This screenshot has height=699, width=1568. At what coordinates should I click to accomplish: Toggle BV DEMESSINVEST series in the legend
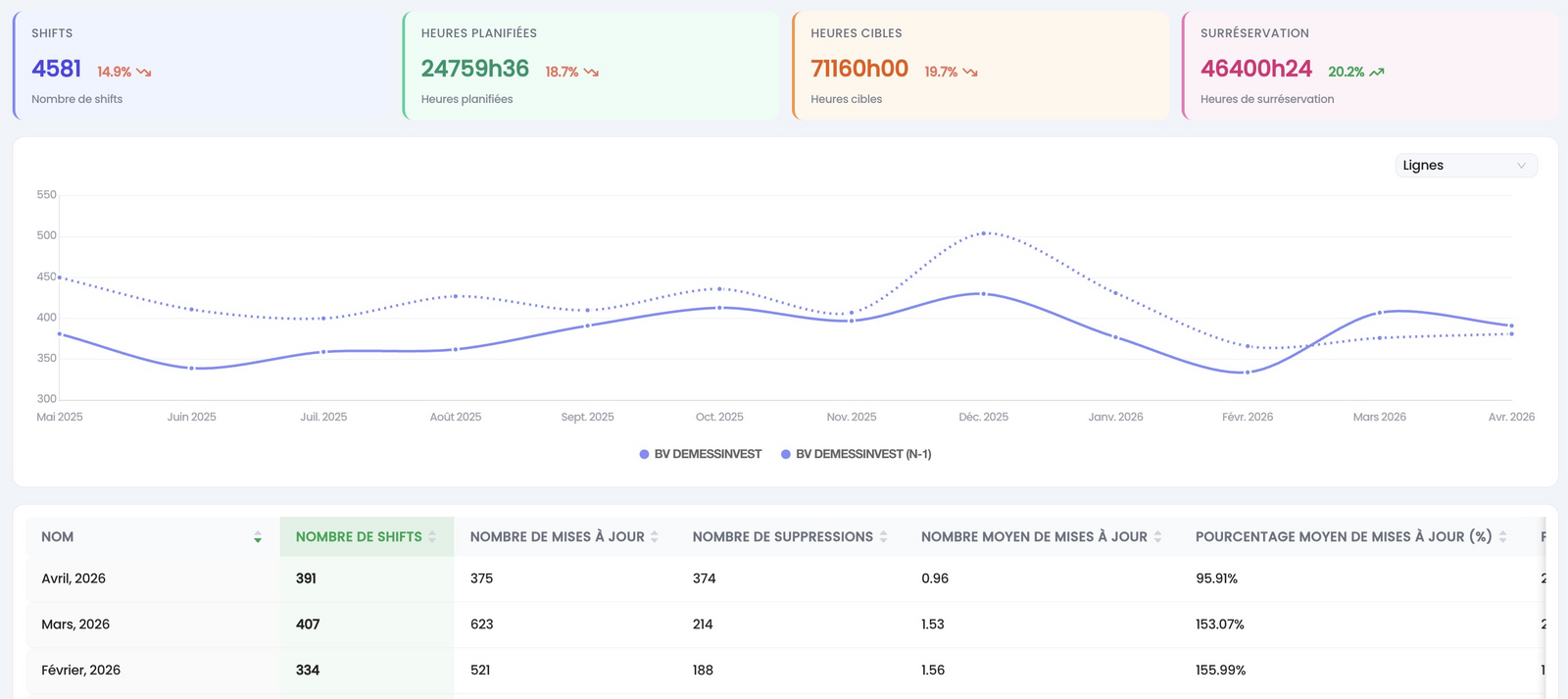pyautogui.click(x=701, y=454)
